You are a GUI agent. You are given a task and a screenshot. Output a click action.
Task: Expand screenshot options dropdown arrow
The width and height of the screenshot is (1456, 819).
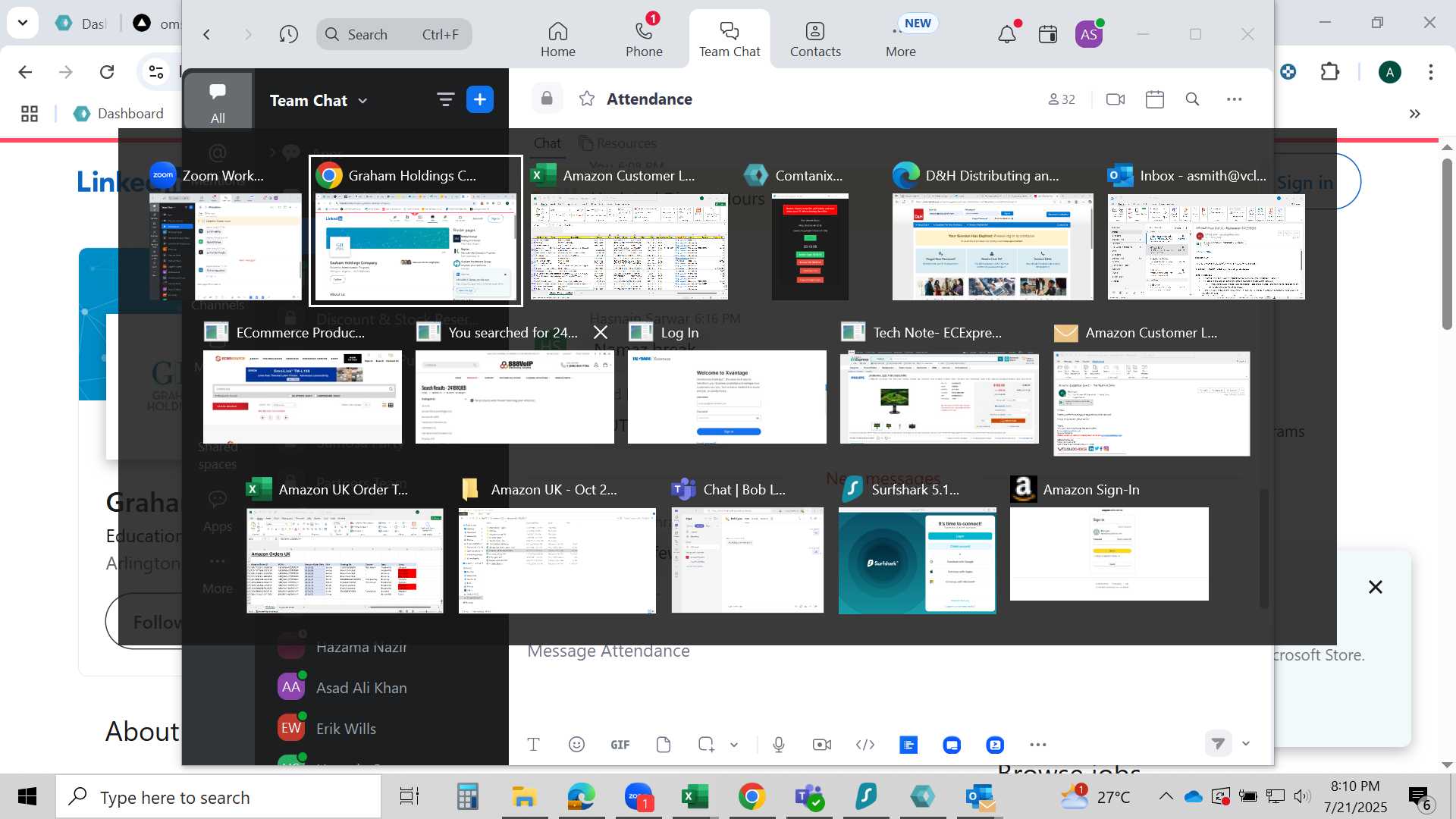734,745
